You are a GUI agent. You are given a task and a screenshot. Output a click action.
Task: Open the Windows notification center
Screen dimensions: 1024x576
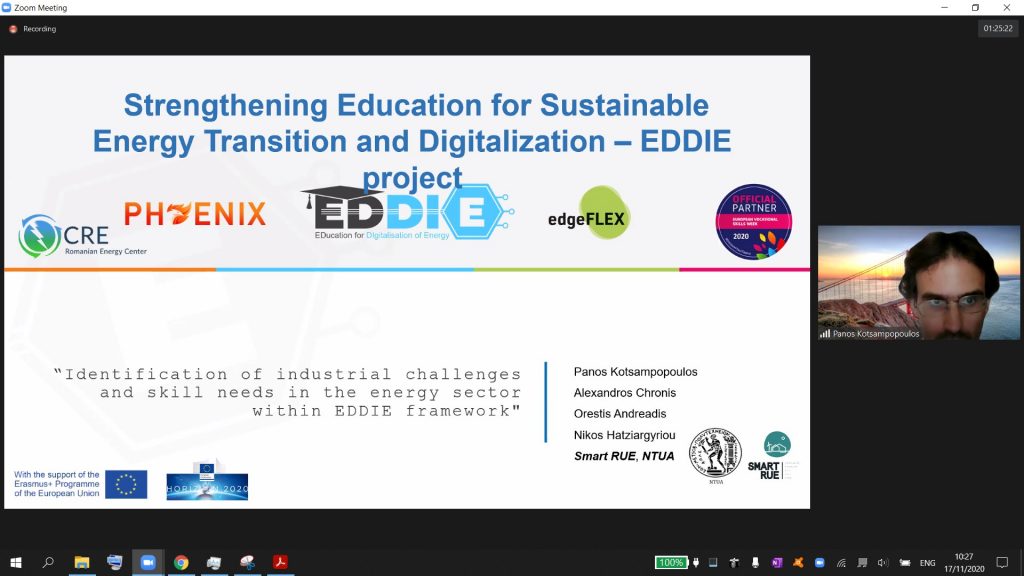click(1002, 563)
